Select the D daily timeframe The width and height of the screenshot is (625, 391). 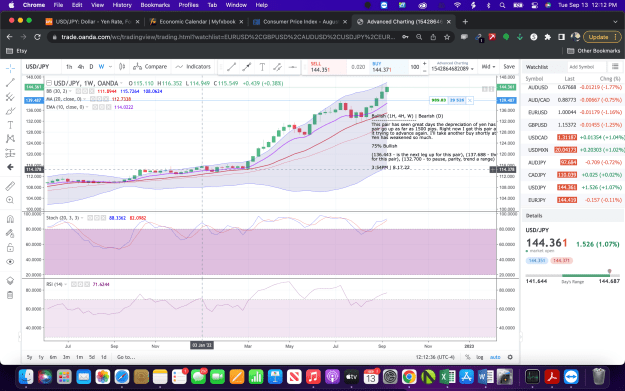coord(91,67)
